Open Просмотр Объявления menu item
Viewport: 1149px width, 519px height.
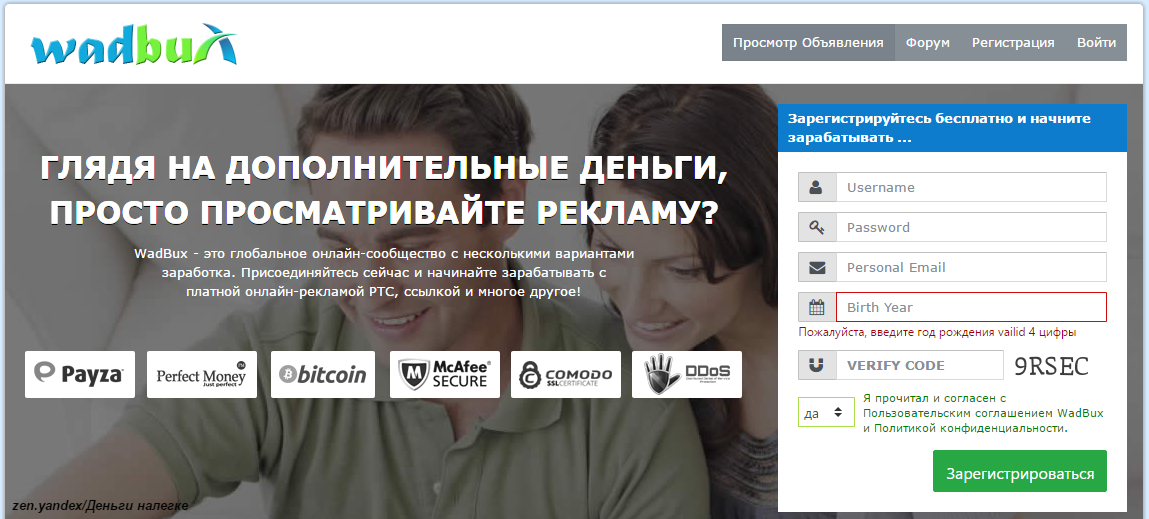(808, 43)
